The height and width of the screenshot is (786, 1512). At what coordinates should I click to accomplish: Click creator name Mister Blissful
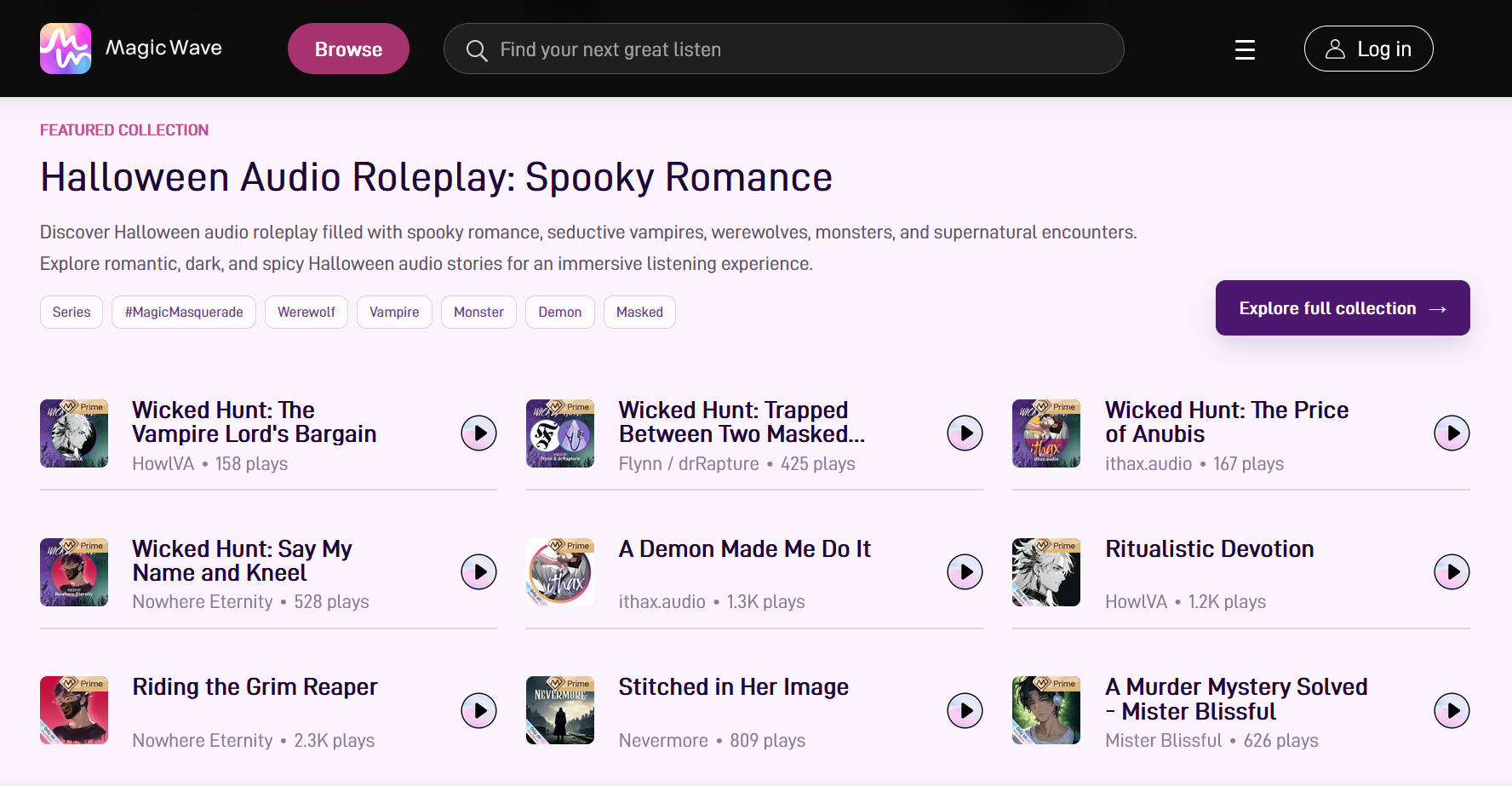(1164, 740)
